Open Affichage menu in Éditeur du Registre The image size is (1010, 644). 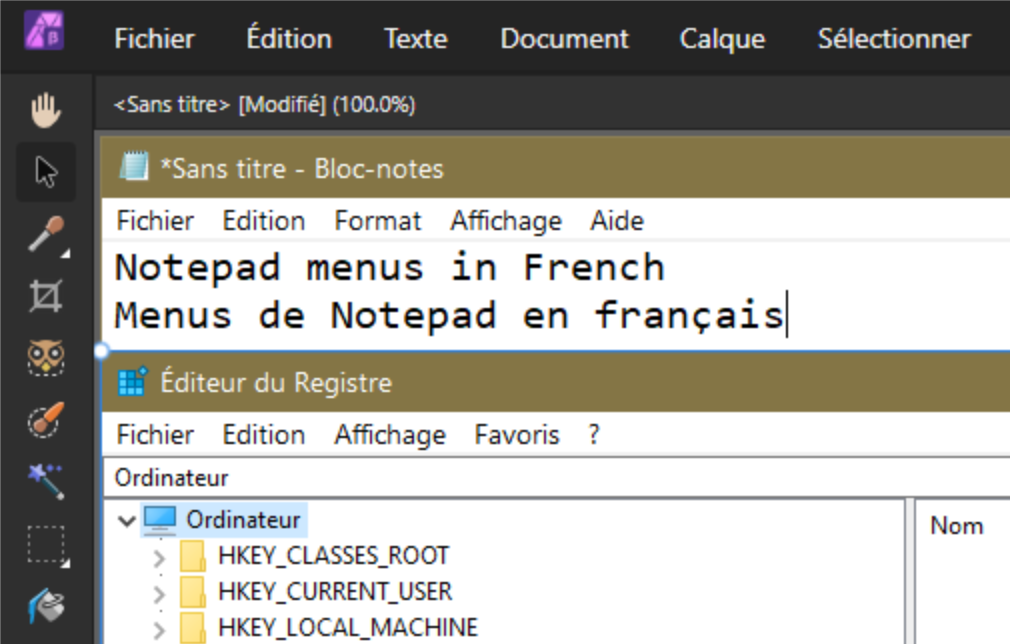[x=390, y=435]
